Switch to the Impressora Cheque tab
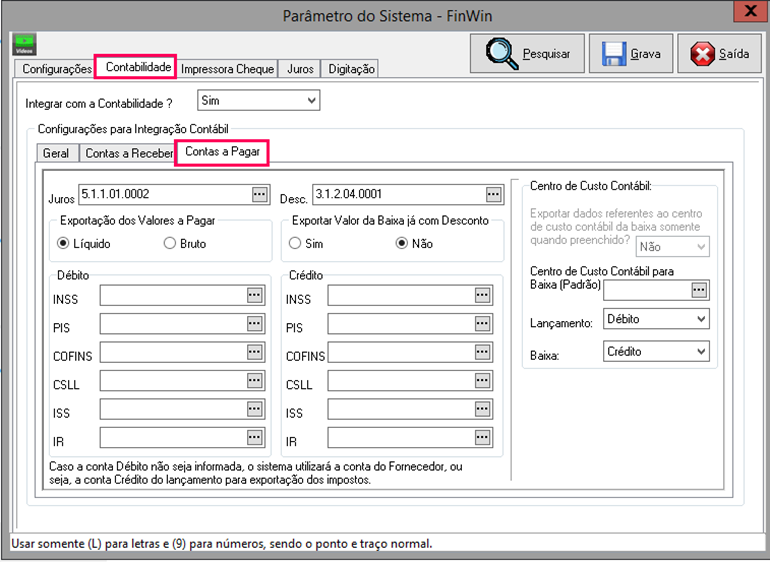The image size is (770, 562). tap(228, 69)
